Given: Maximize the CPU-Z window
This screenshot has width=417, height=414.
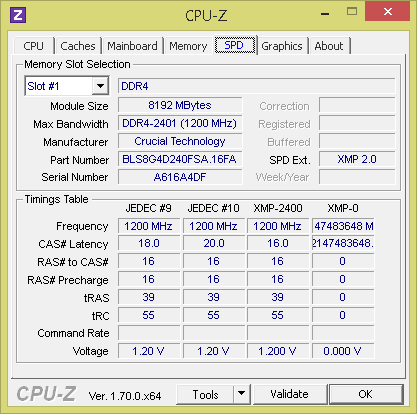Looking at the screenshot, I should [352, 12].
